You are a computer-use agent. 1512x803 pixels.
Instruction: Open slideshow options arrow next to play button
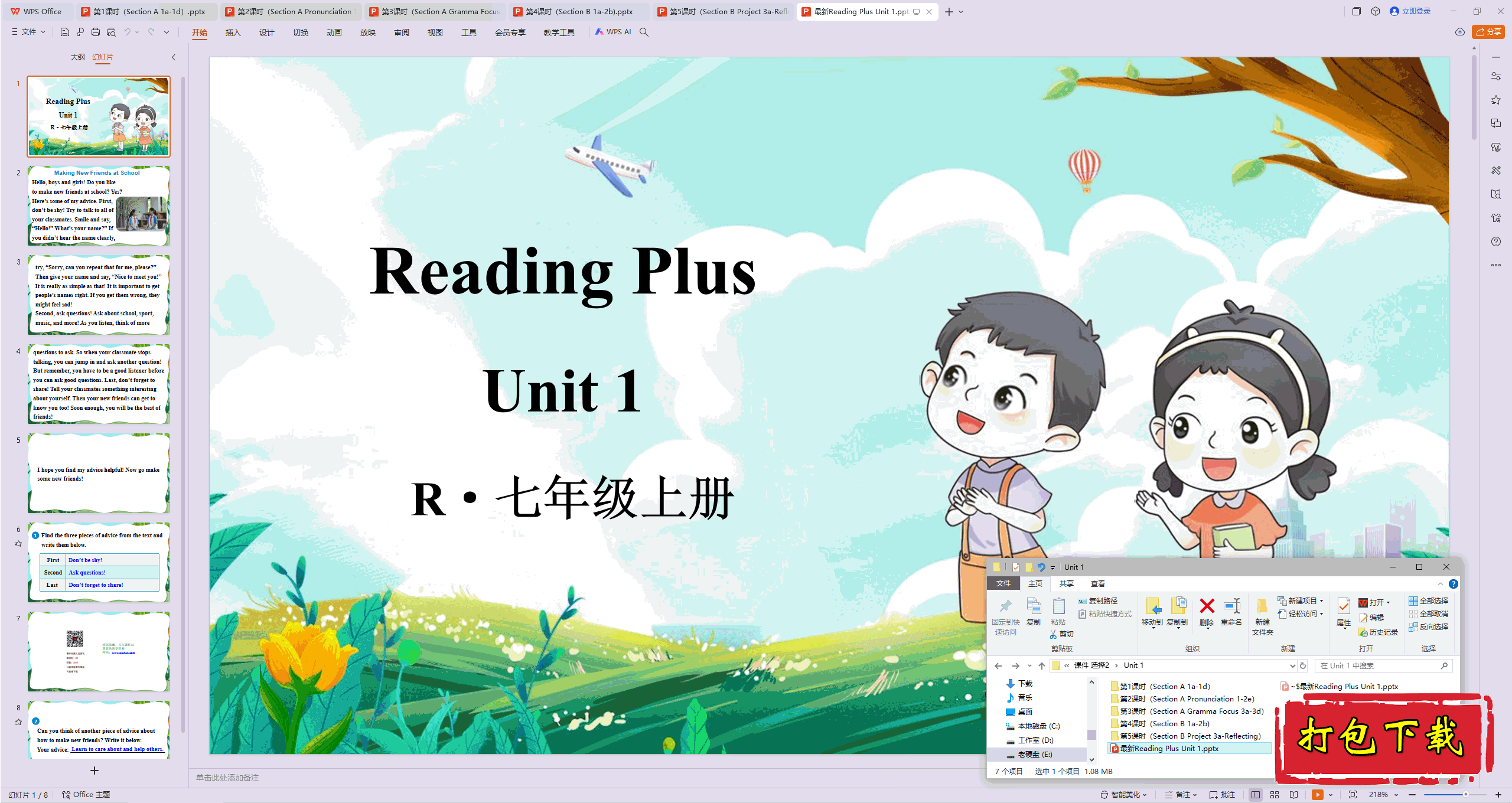pos(1330,795)
